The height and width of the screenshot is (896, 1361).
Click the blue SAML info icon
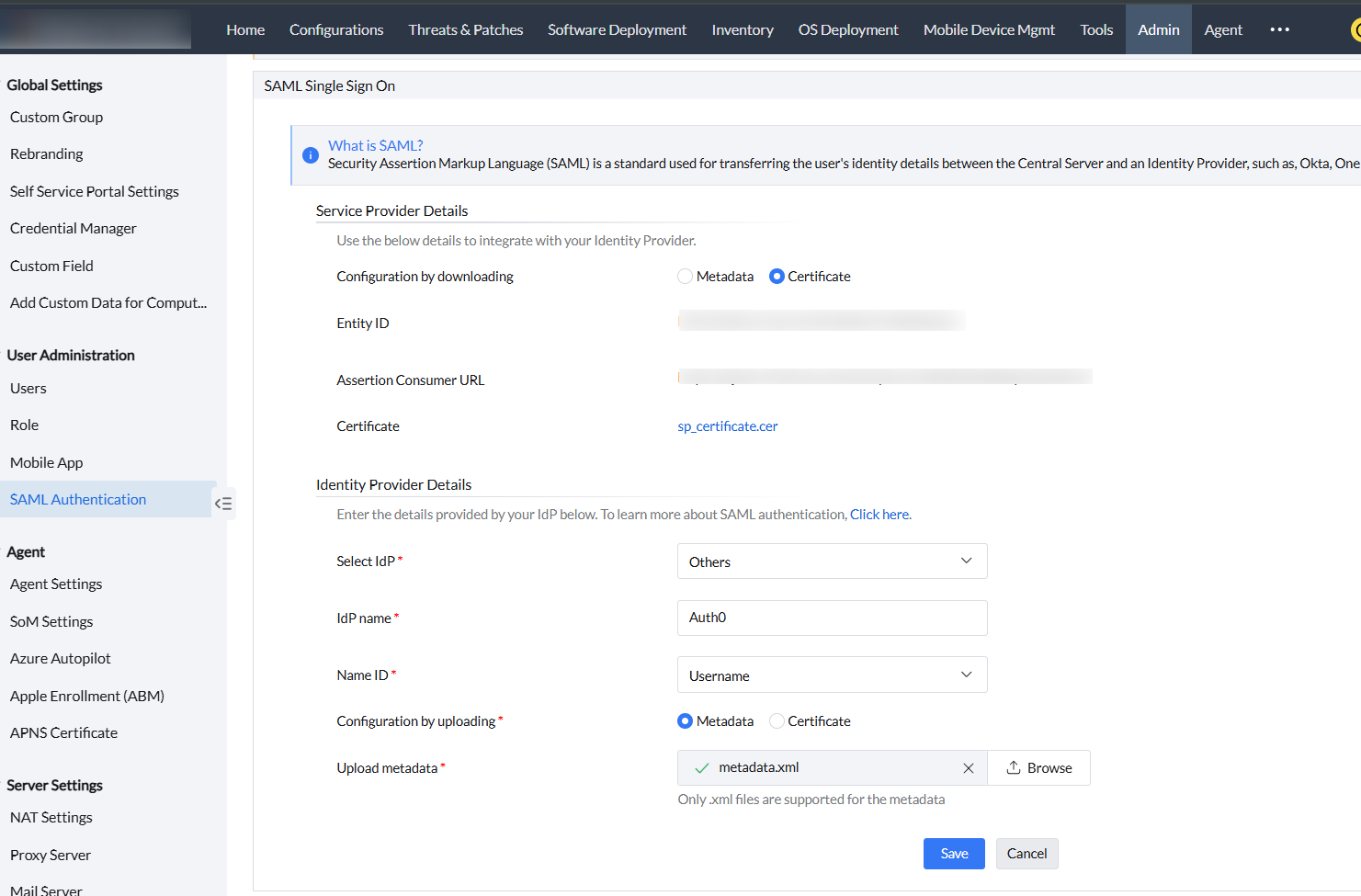(x=311, y=155)
